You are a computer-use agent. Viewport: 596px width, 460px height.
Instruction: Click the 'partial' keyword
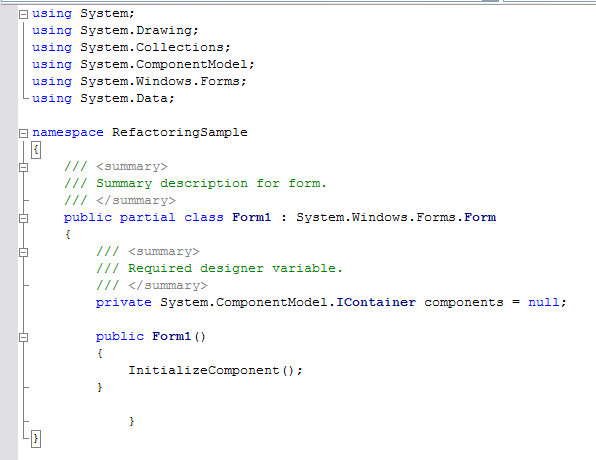(x=147, y=217)
